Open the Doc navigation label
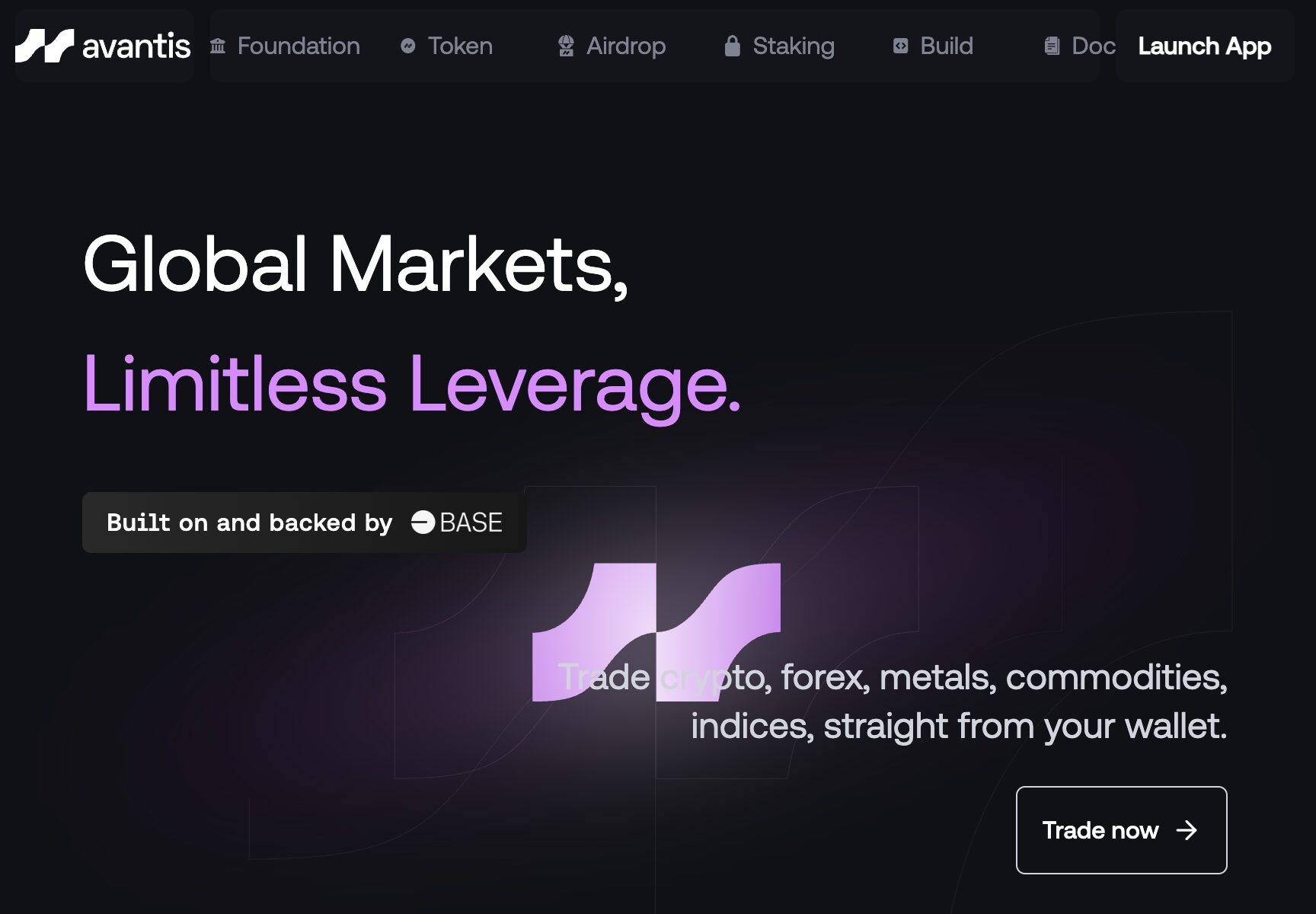Viewport: 1316px width, 914px height. pyautogui.click(x=1093, y=46)
